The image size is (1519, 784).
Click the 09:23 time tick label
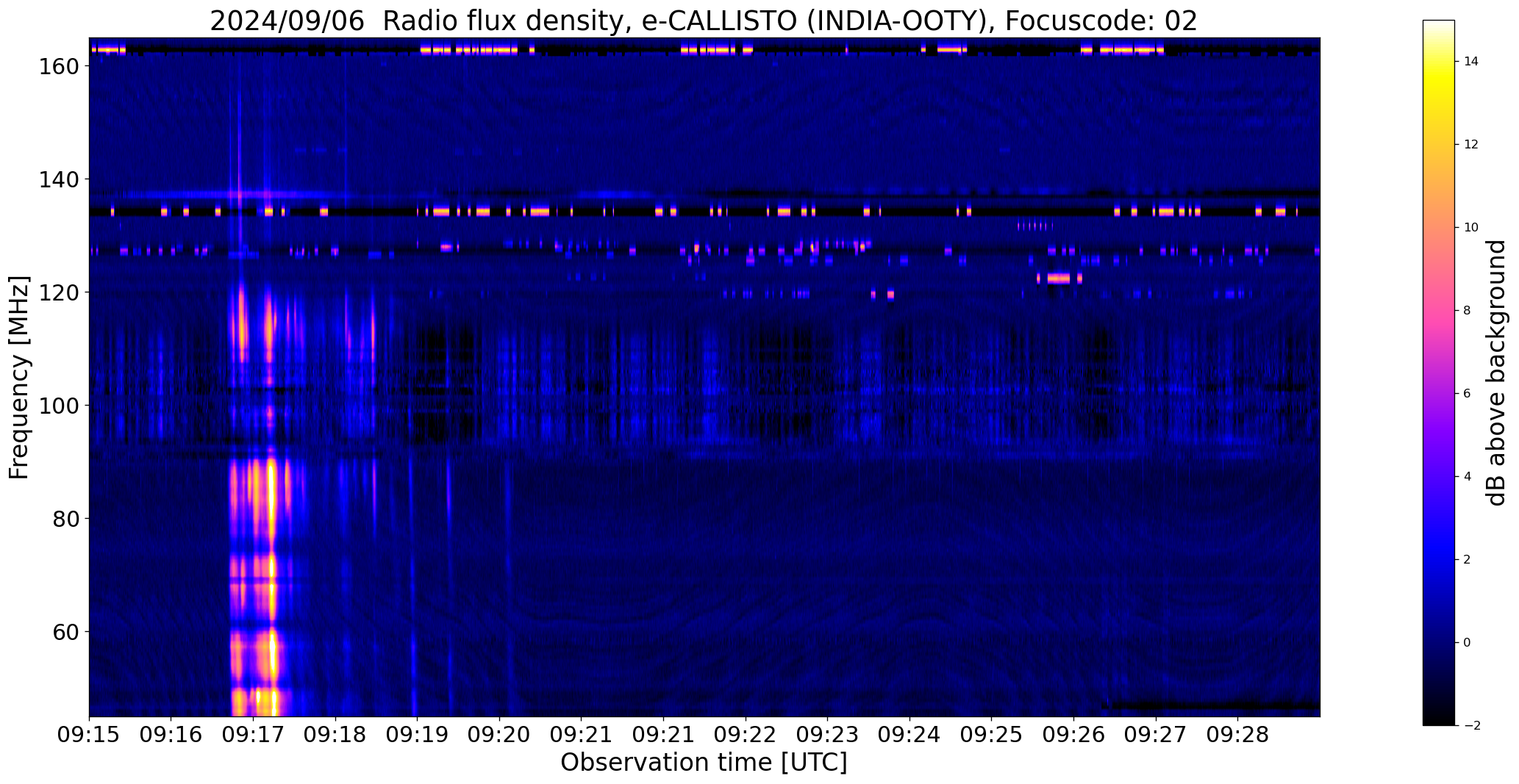tap(828, 736)
